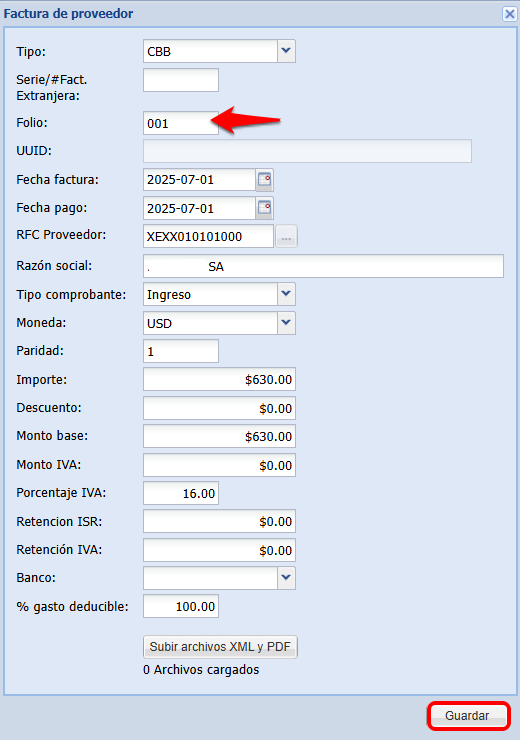This screenshot has width=520, height=740.
Task: Expand the Tipo comprobante dropdown arrow
Action: [286, 294]
